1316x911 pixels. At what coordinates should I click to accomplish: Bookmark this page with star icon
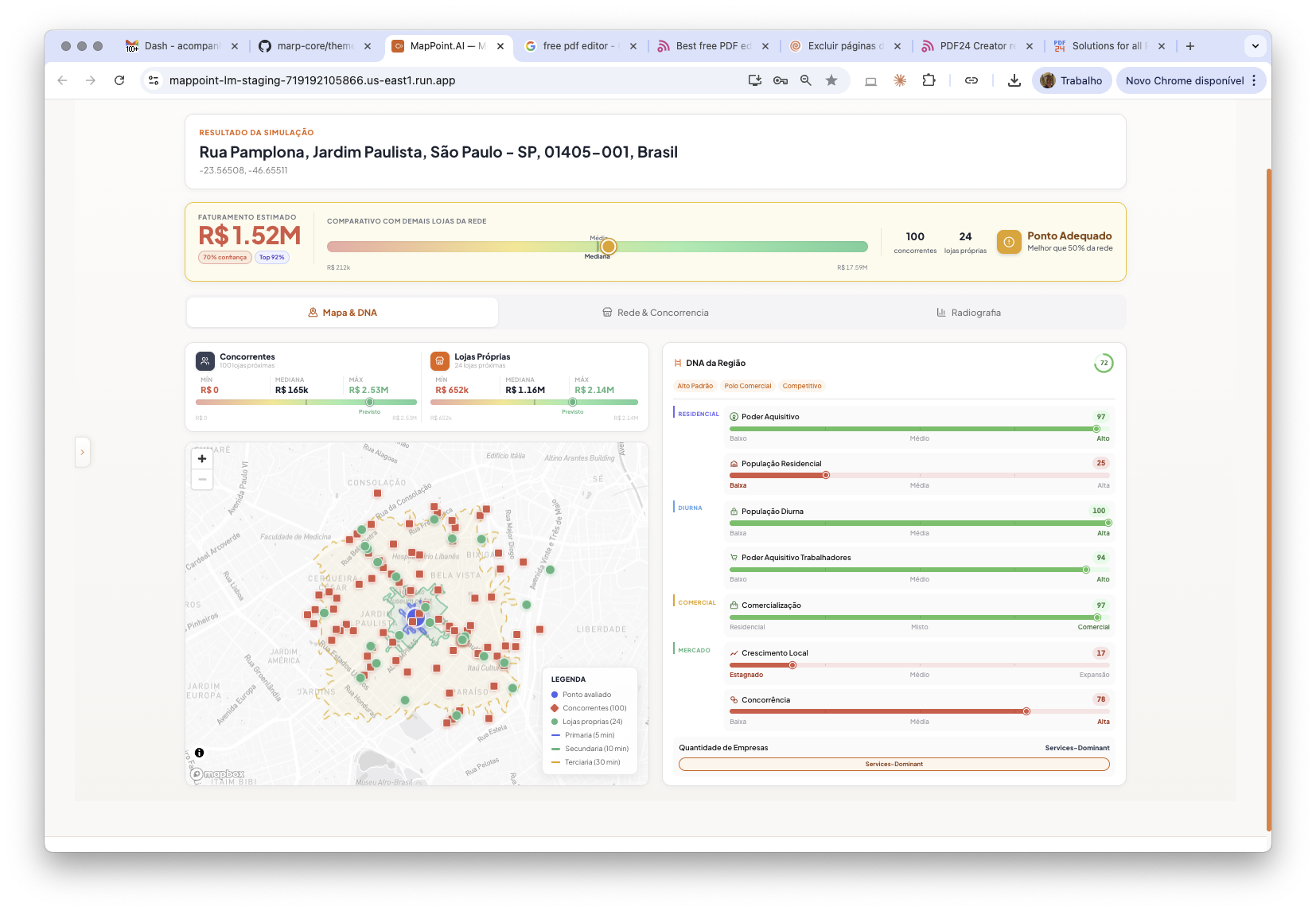[831, 80]
